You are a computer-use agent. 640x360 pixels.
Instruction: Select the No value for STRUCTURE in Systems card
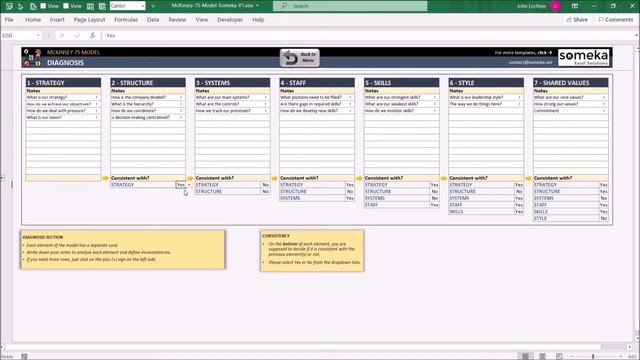pos(265,191)
